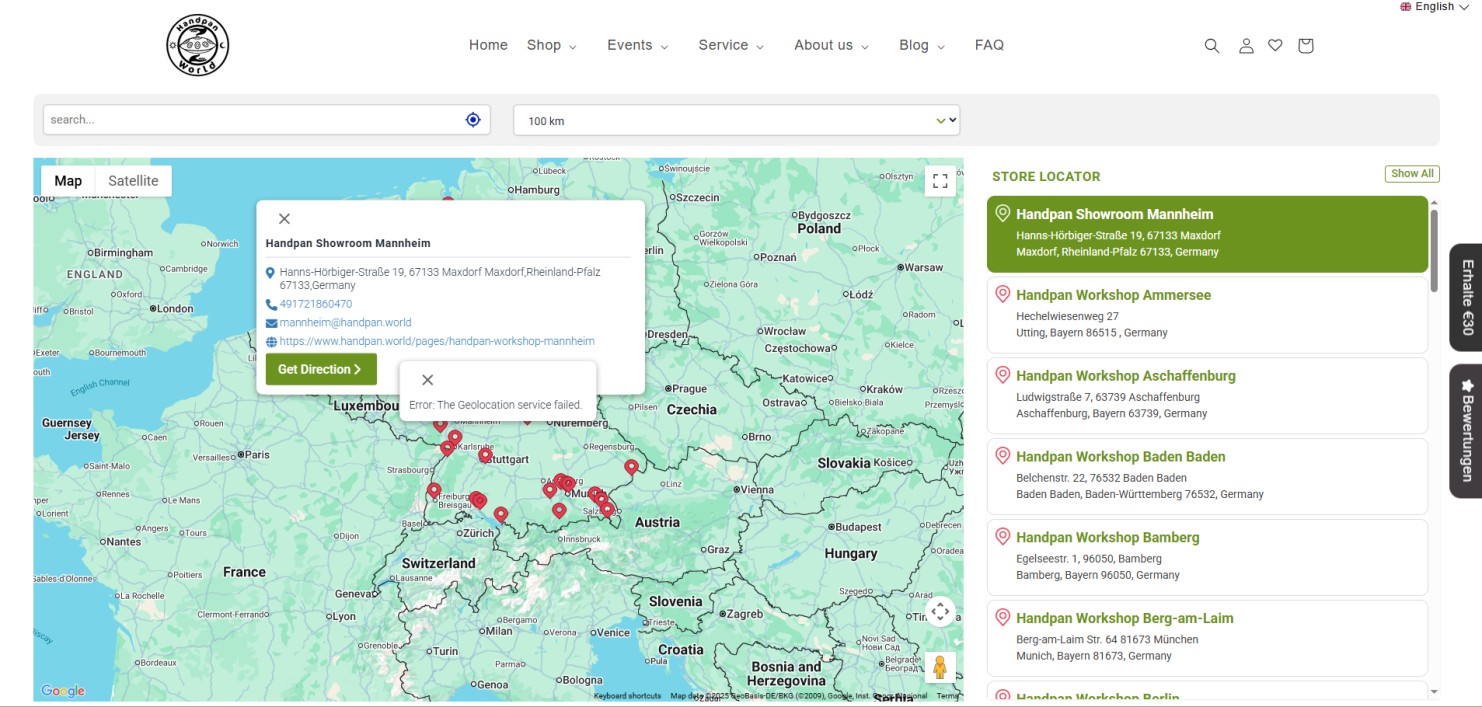The height and width of the screenshot is (707, 1482).
Task: Open the mannheim@handpan.world email link
Action: pyautogui.click(x=346, y=322)
